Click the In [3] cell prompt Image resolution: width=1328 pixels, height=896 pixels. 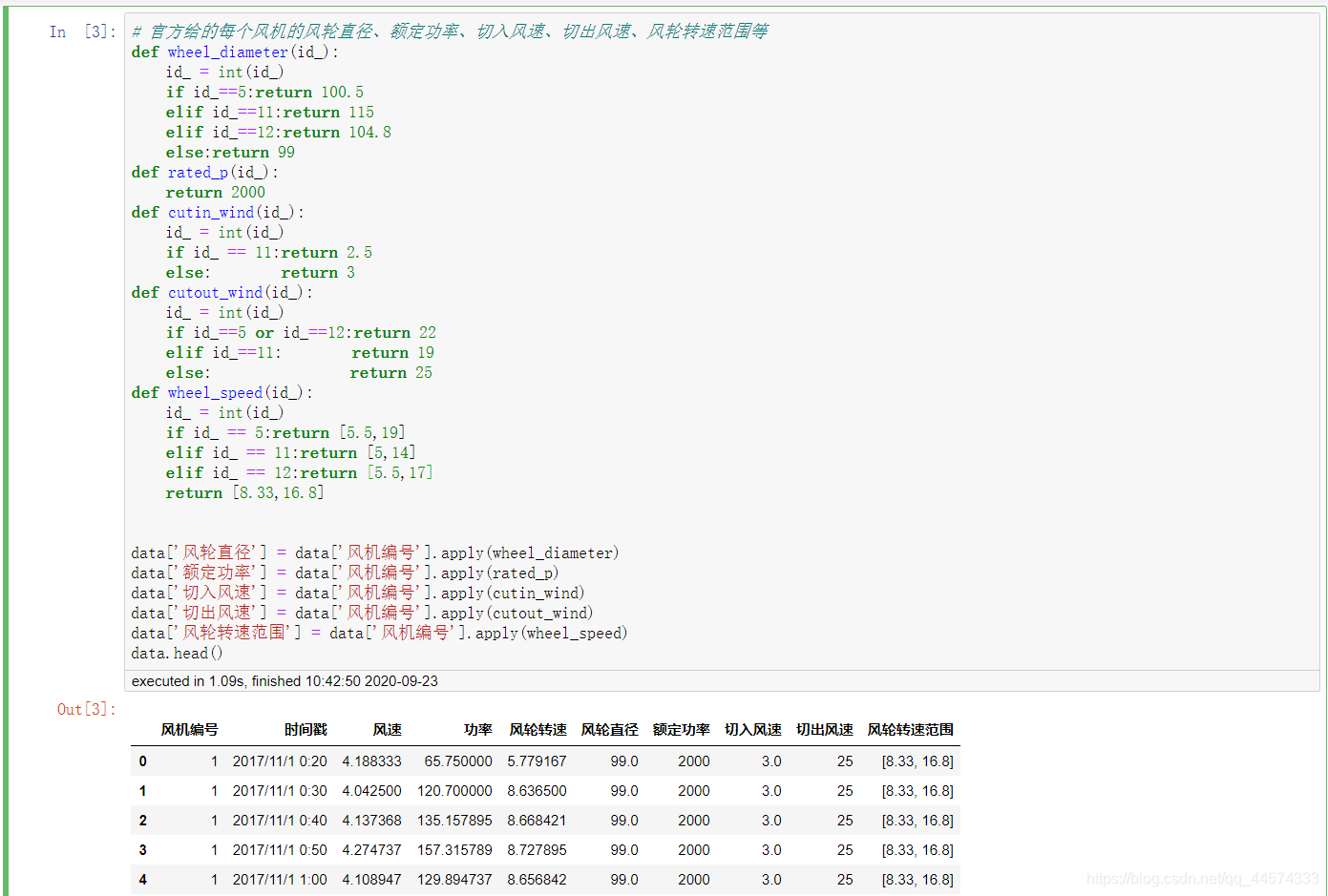(82, 31)
